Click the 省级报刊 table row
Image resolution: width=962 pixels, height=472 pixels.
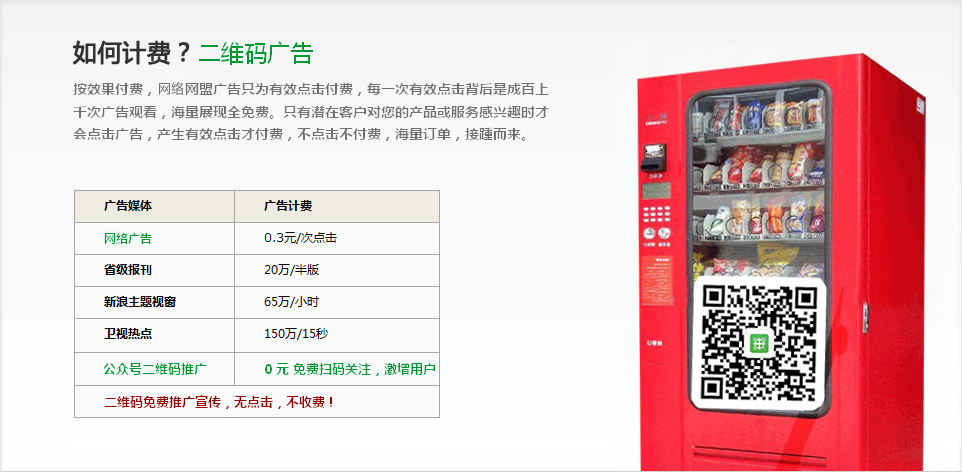257,270
